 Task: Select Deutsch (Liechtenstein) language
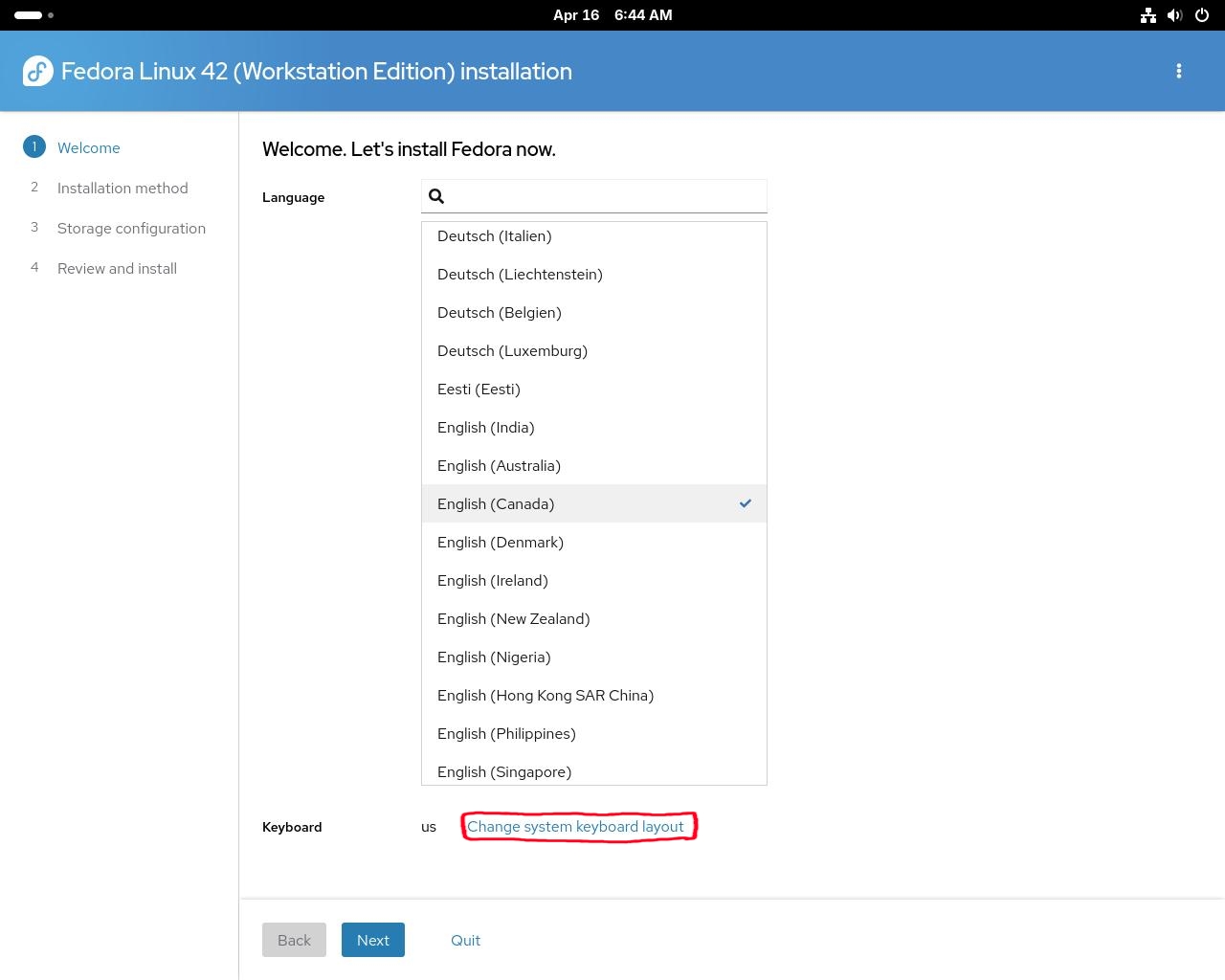(594, 275)
